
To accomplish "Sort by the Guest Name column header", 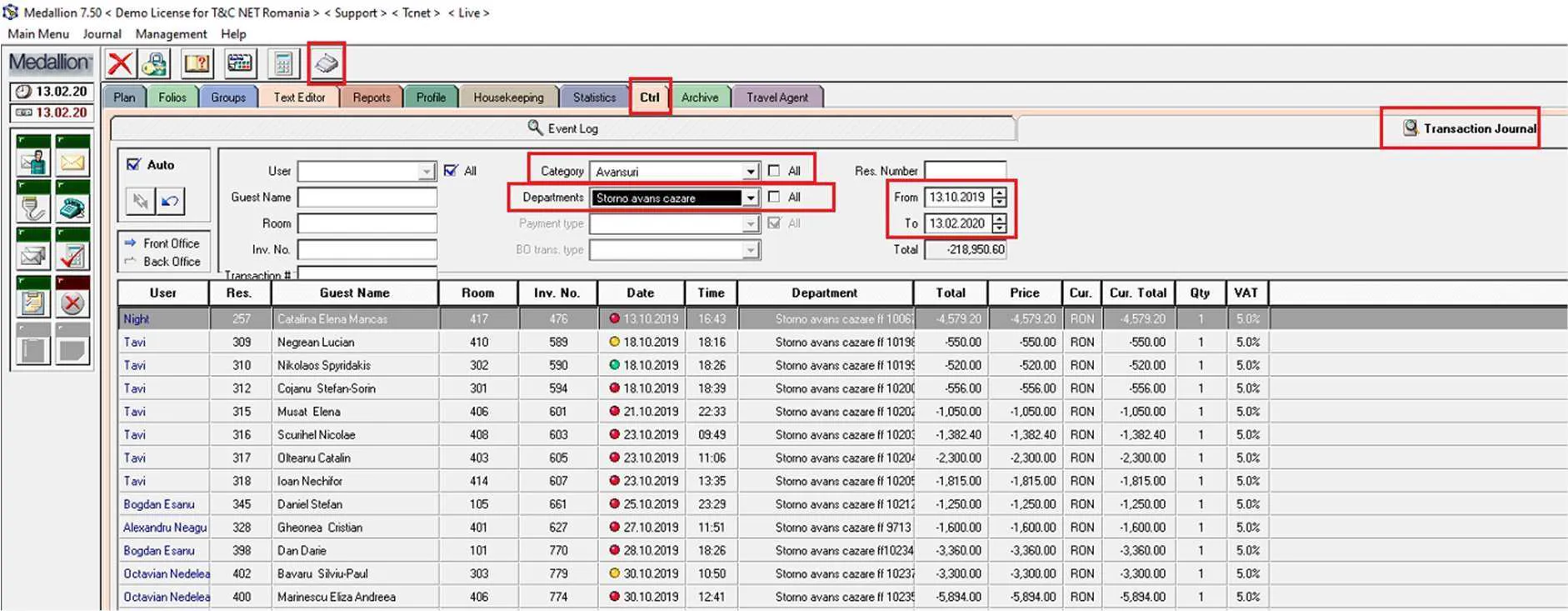I will 355,293.
